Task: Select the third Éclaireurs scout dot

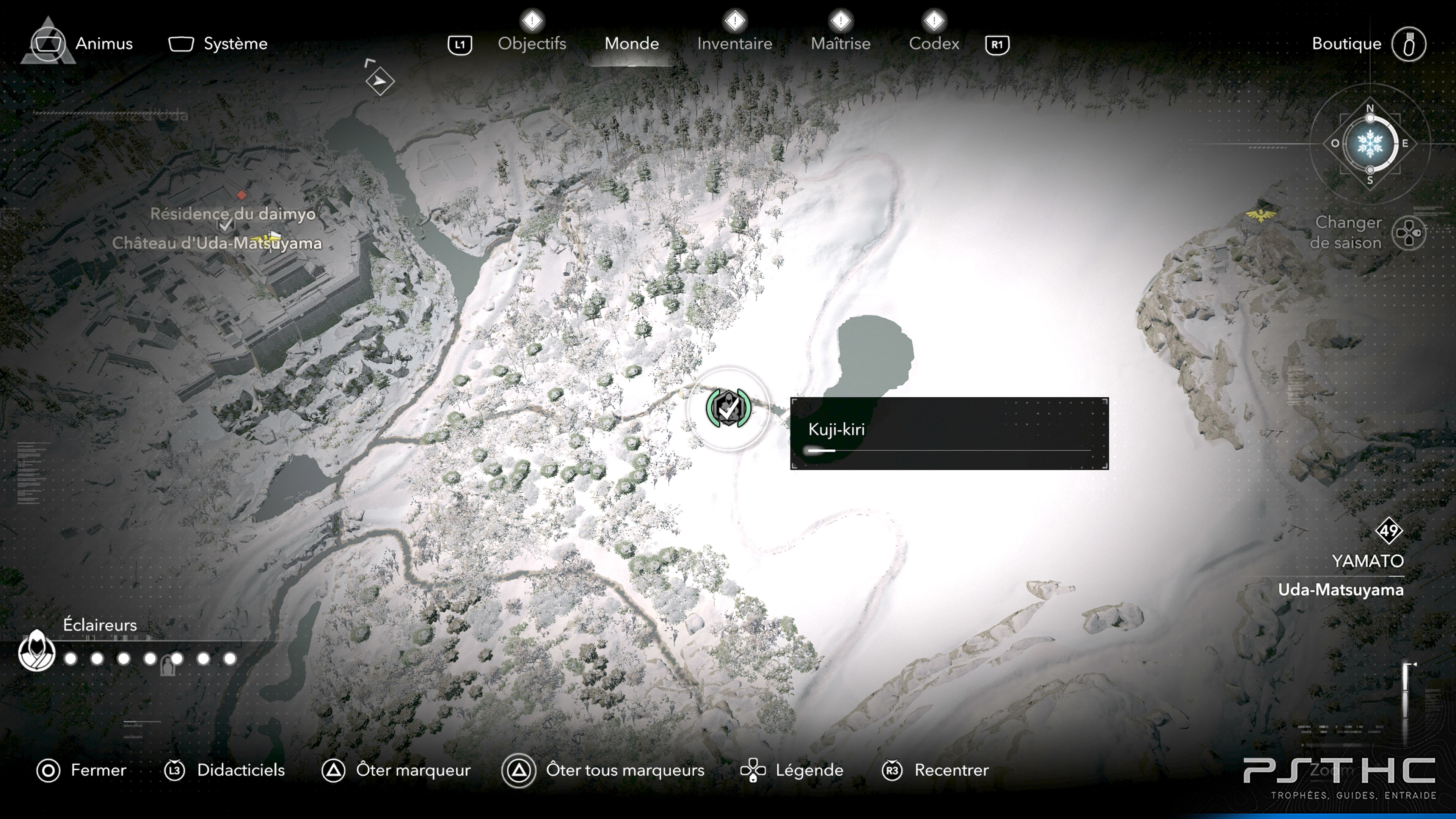Action: [x=124, y=659]
